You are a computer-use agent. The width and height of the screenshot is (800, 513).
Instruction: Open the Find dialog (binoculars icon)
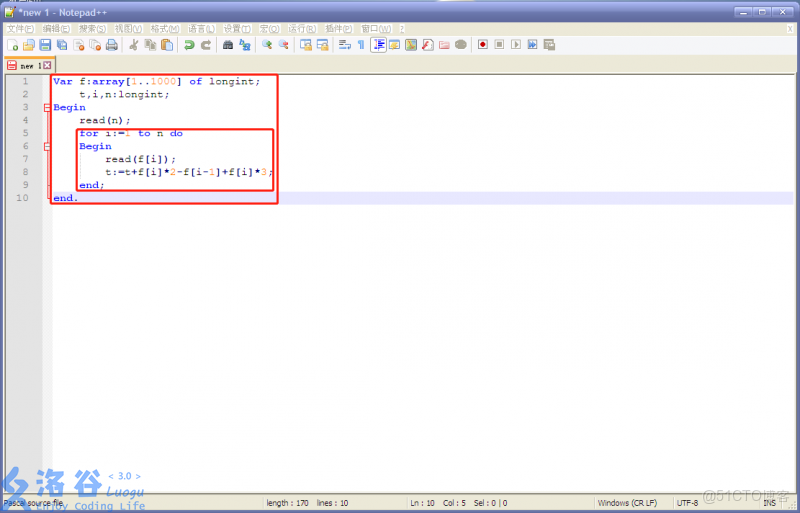click(228, 45)
